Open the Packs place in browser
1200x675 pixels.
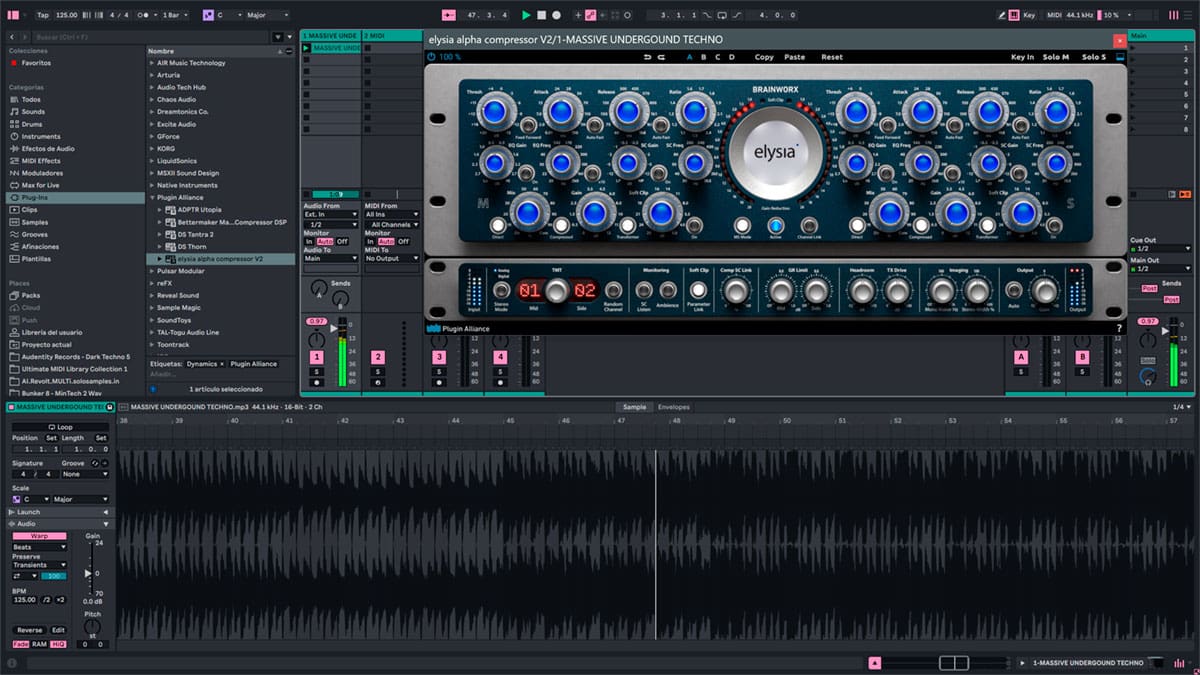pyautogui.click(x=31, y=295)
